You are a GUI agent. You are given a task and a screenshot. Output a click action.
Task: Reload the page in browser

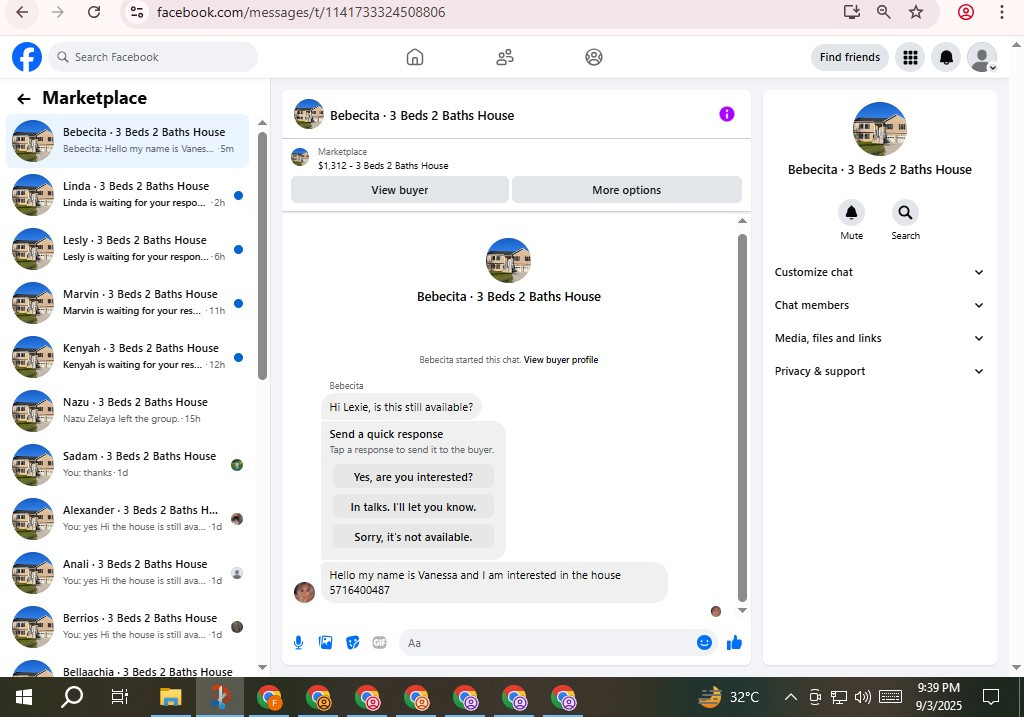tap(94, 12)
